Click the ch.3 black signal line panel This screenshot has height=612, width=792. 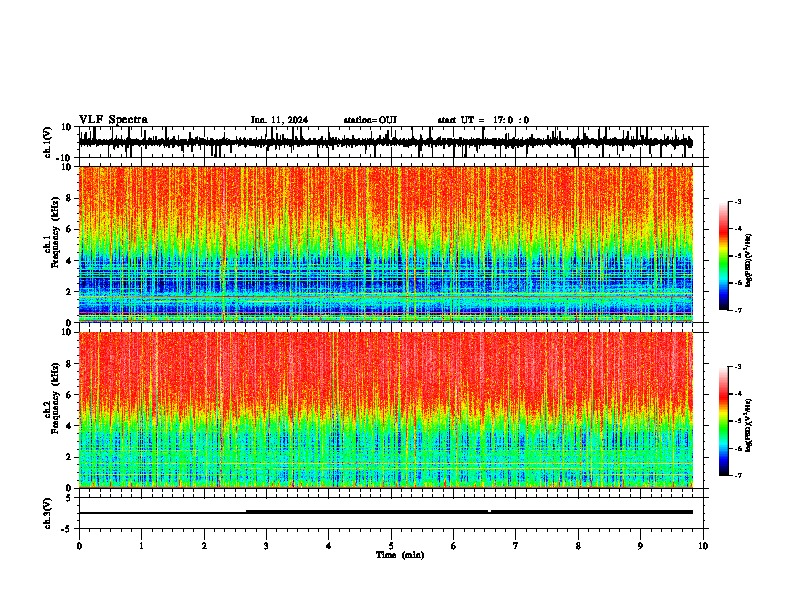point(393,513)
